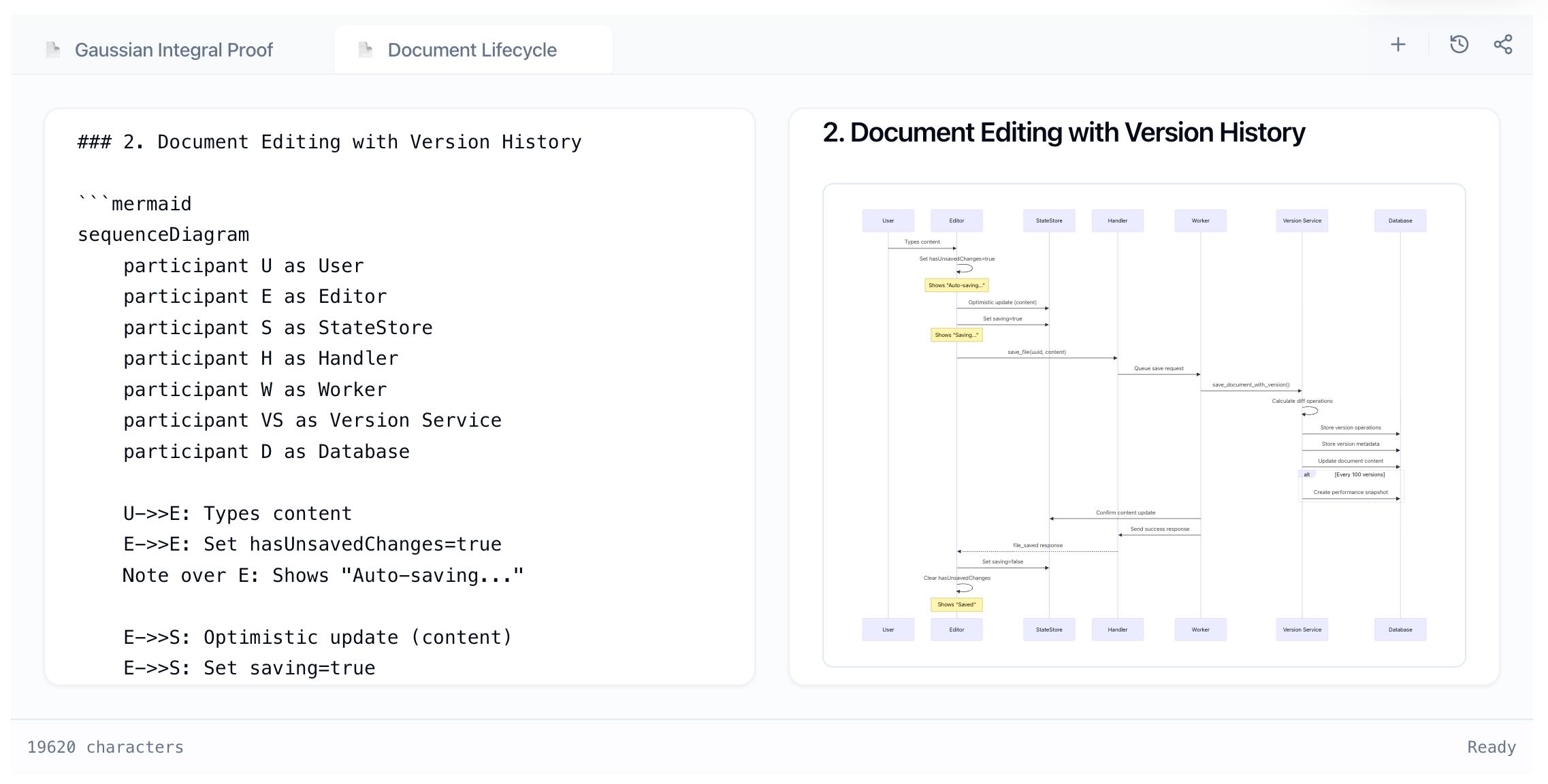This screenshot has width=1548, height=784.
Task: Place cursor on the sequenceDiagram line in editor
Action: coord(163,234)
